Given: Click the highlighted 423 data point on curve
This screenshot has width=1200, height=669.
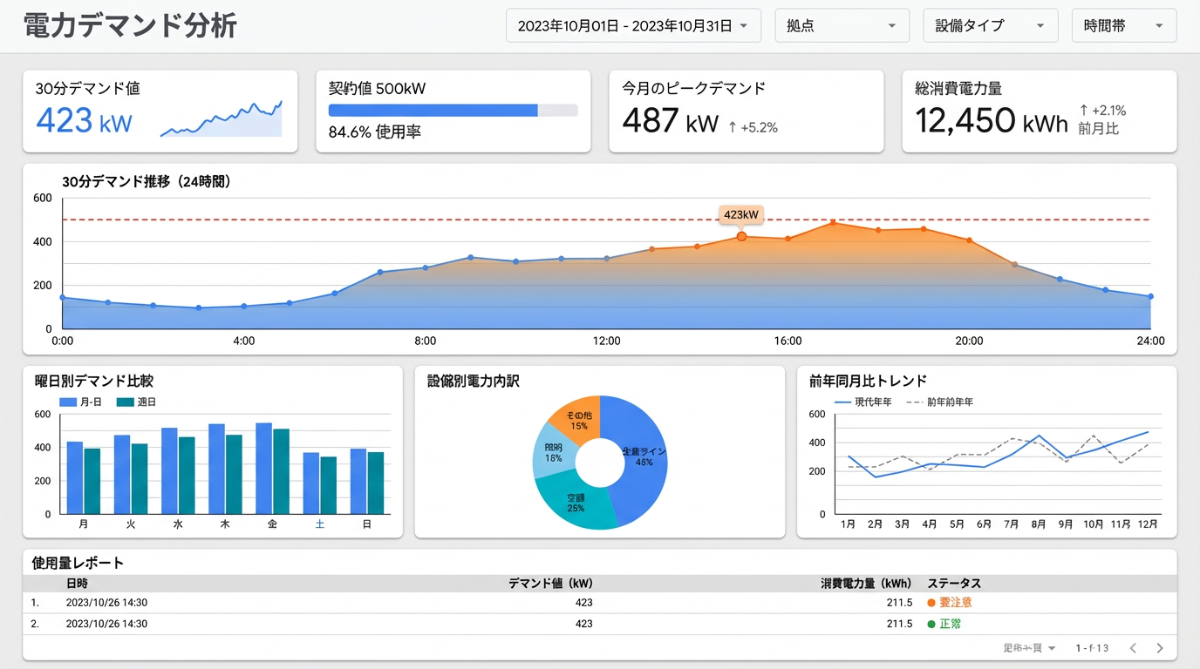Looking at the screenshot, I should [x=740, y=237].
